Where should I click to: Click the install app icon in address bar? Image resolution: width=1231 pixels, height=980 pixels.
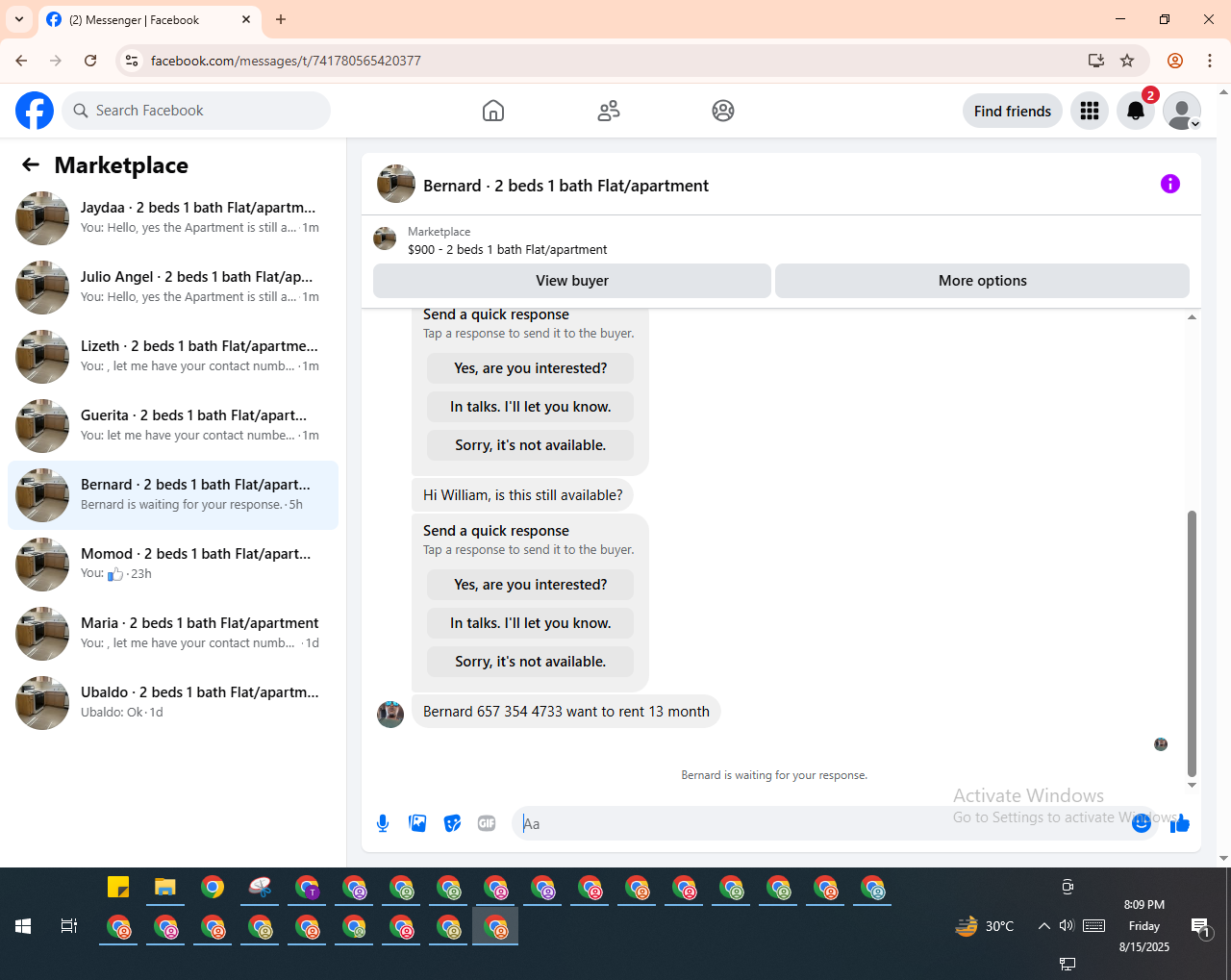[1095, 61]
